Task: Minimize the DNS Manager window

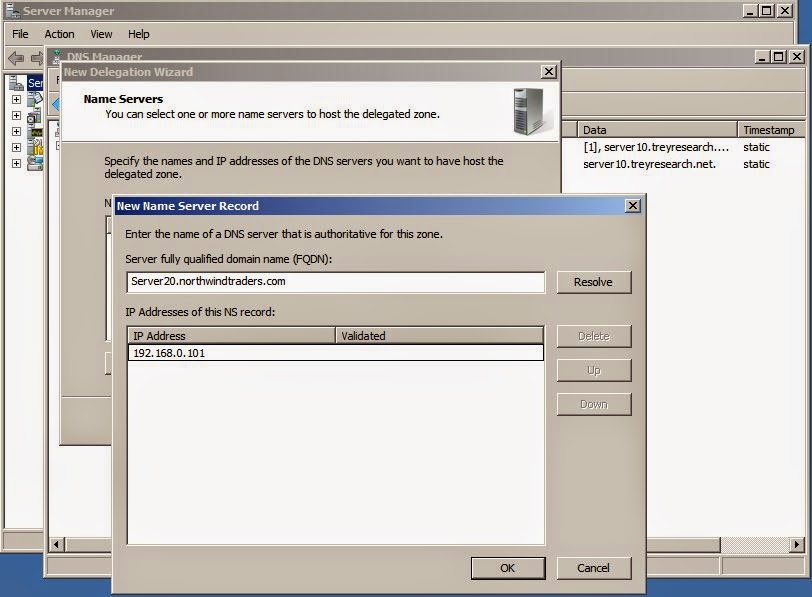Action: [x=762, y=56]
